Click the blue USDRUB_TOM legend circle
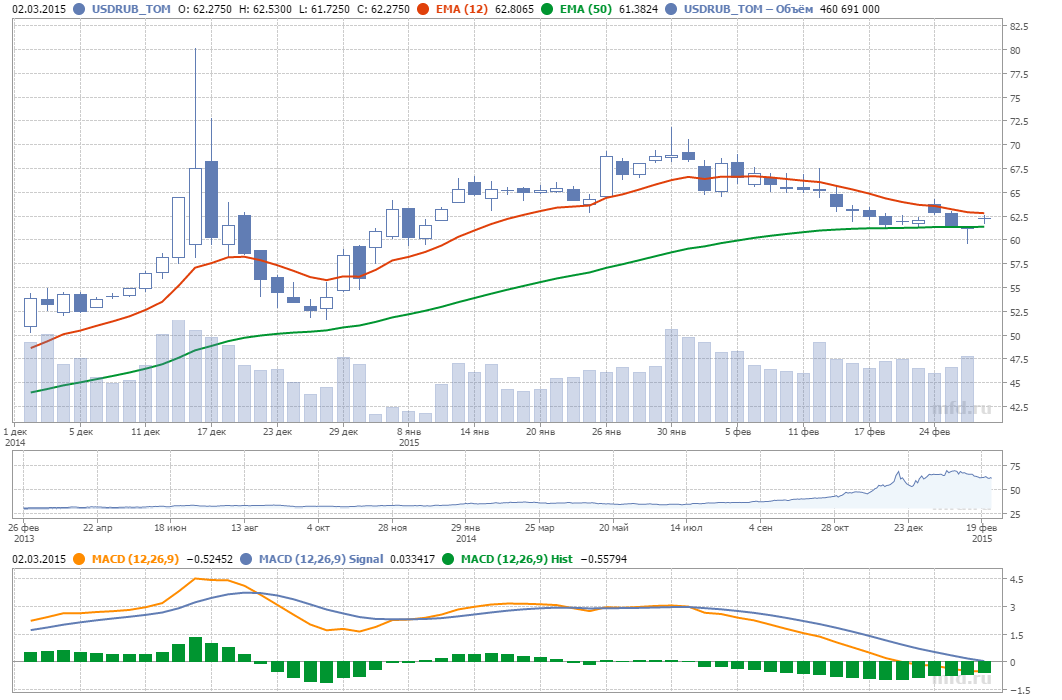This screenshot has height=700, width=1062. [80, 9]
